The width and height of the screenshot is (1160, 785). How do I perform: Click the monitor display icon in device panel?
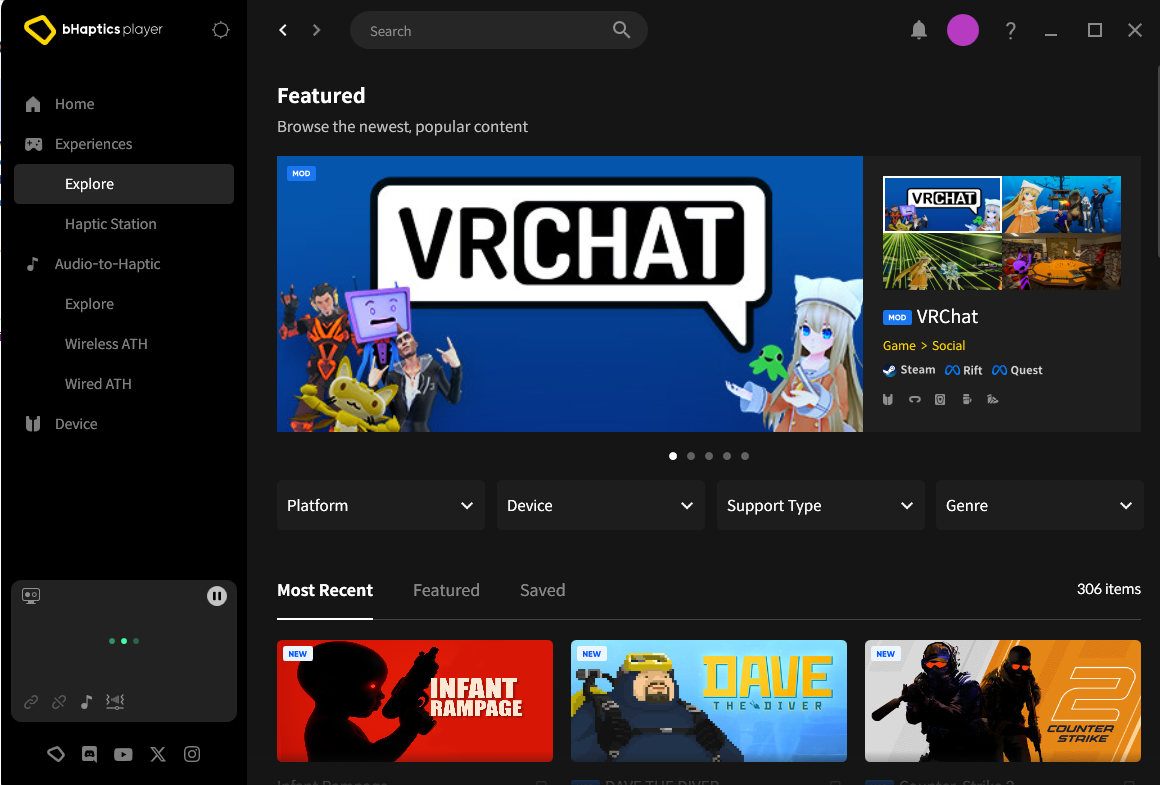[31, 596]
